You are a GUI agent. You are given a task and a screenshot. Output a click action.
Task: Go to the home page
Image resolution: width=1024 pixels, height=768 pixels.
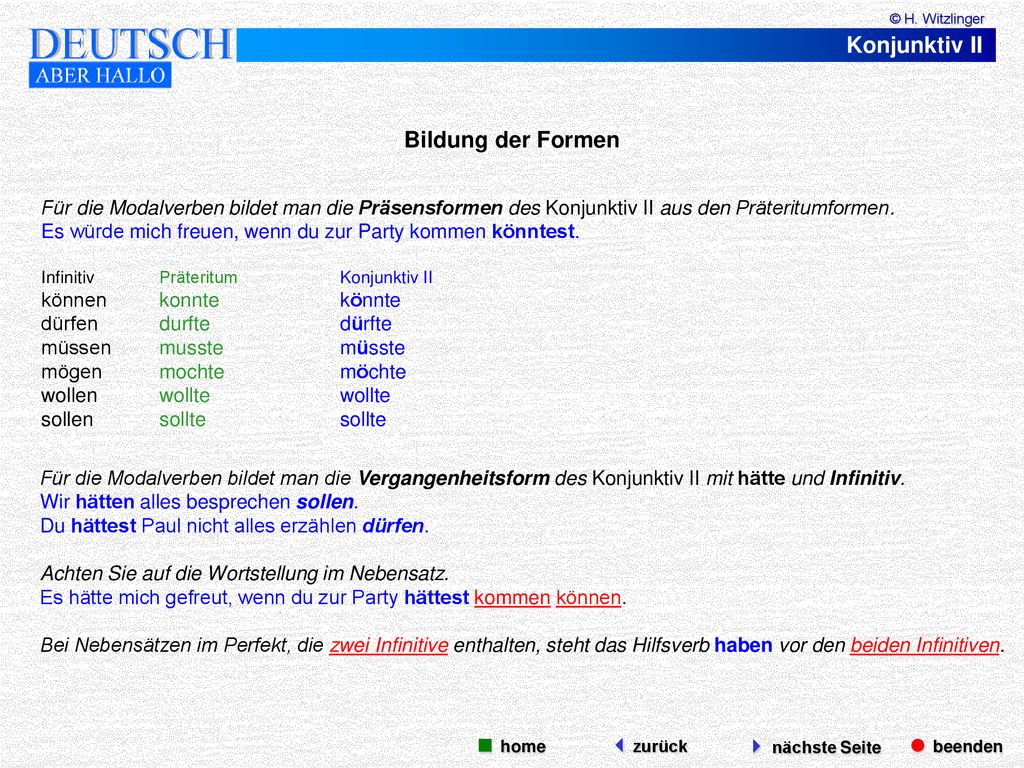[522, 746]
